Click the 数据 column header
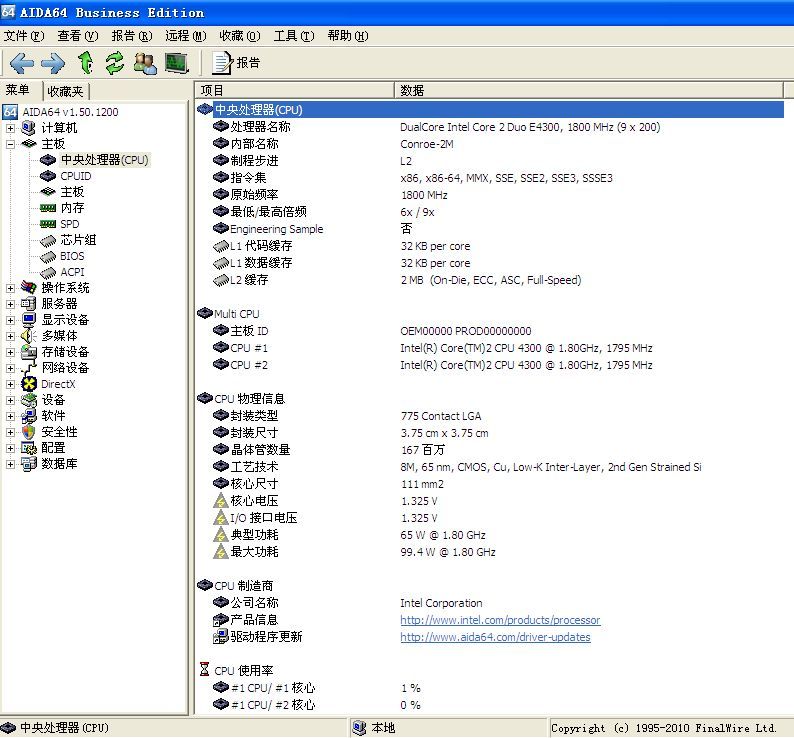Image resolution: width=794 pixels, height=738 pixels. coord(589,91)
